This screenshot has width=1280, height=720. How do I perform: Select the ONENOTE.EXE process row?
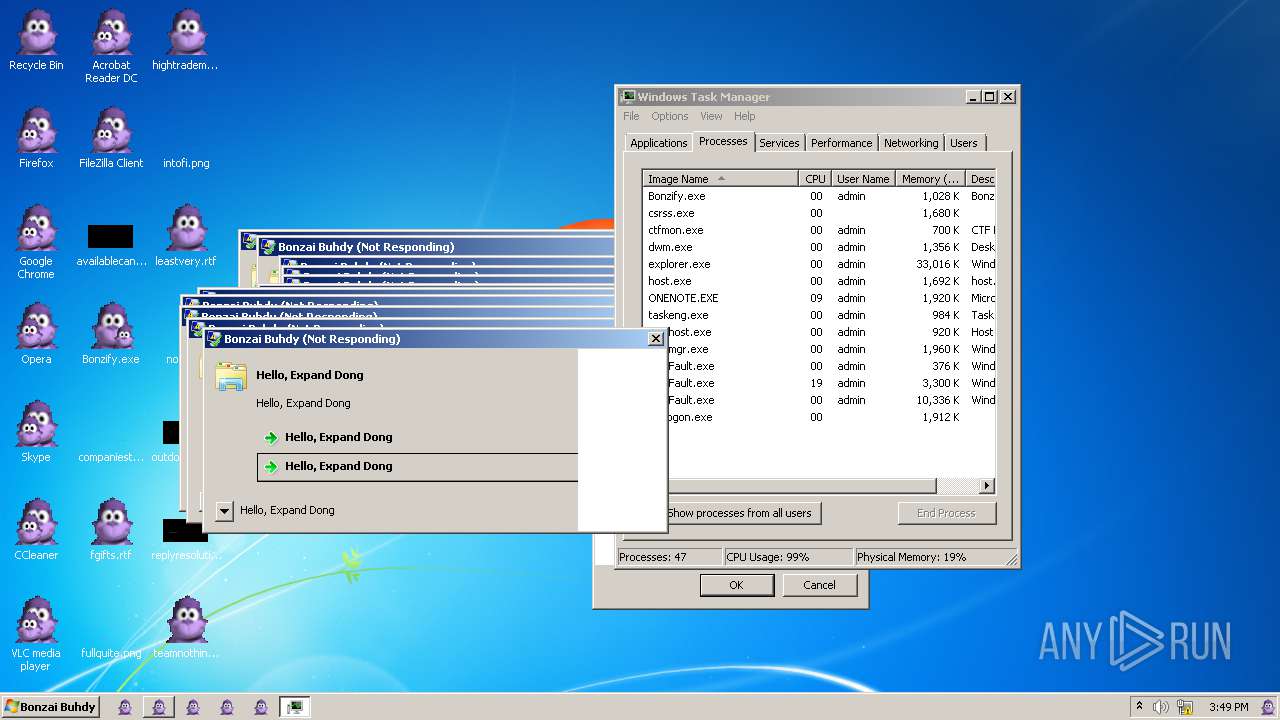tap(818, 298)
